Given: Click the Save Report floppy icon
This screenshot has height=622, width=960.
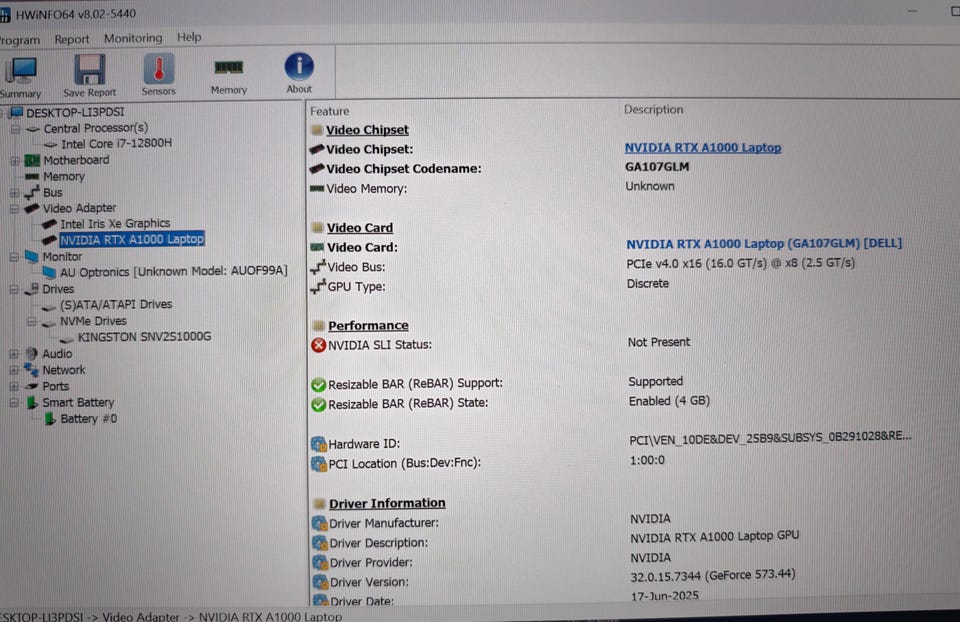Looking at the screenshot, I should pyautogui.click(x=90, y=70).
